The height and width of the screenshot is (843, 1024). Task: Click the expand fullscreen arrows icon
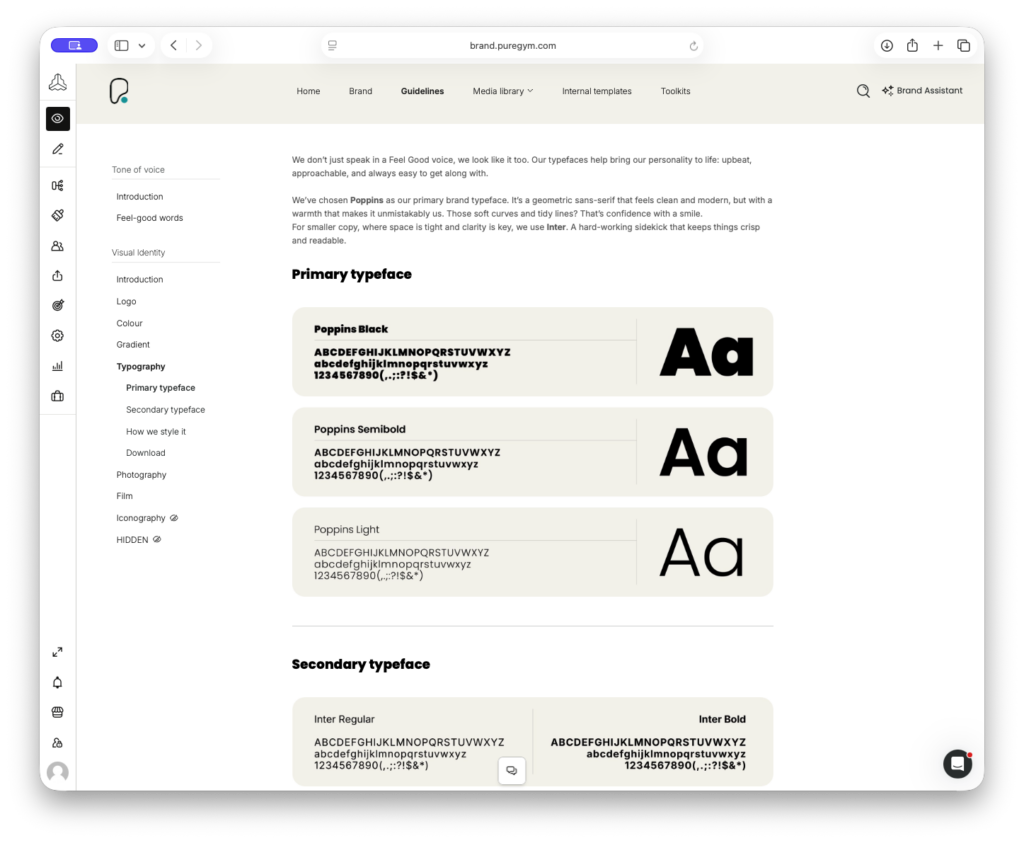click(57, 652)
